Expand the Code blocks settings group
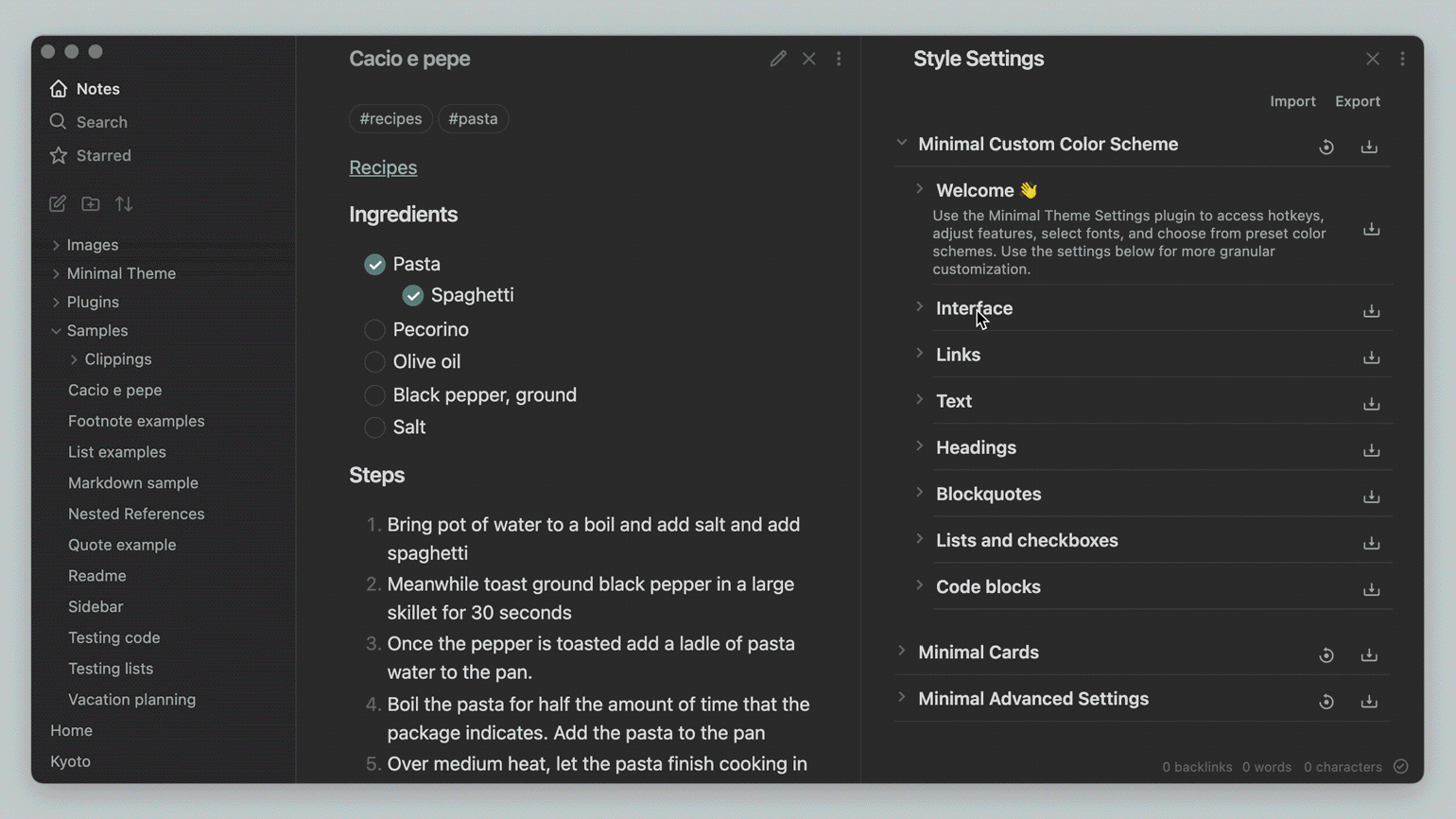The height and width of the screenshot is (819, 1456). coord(919,585)
